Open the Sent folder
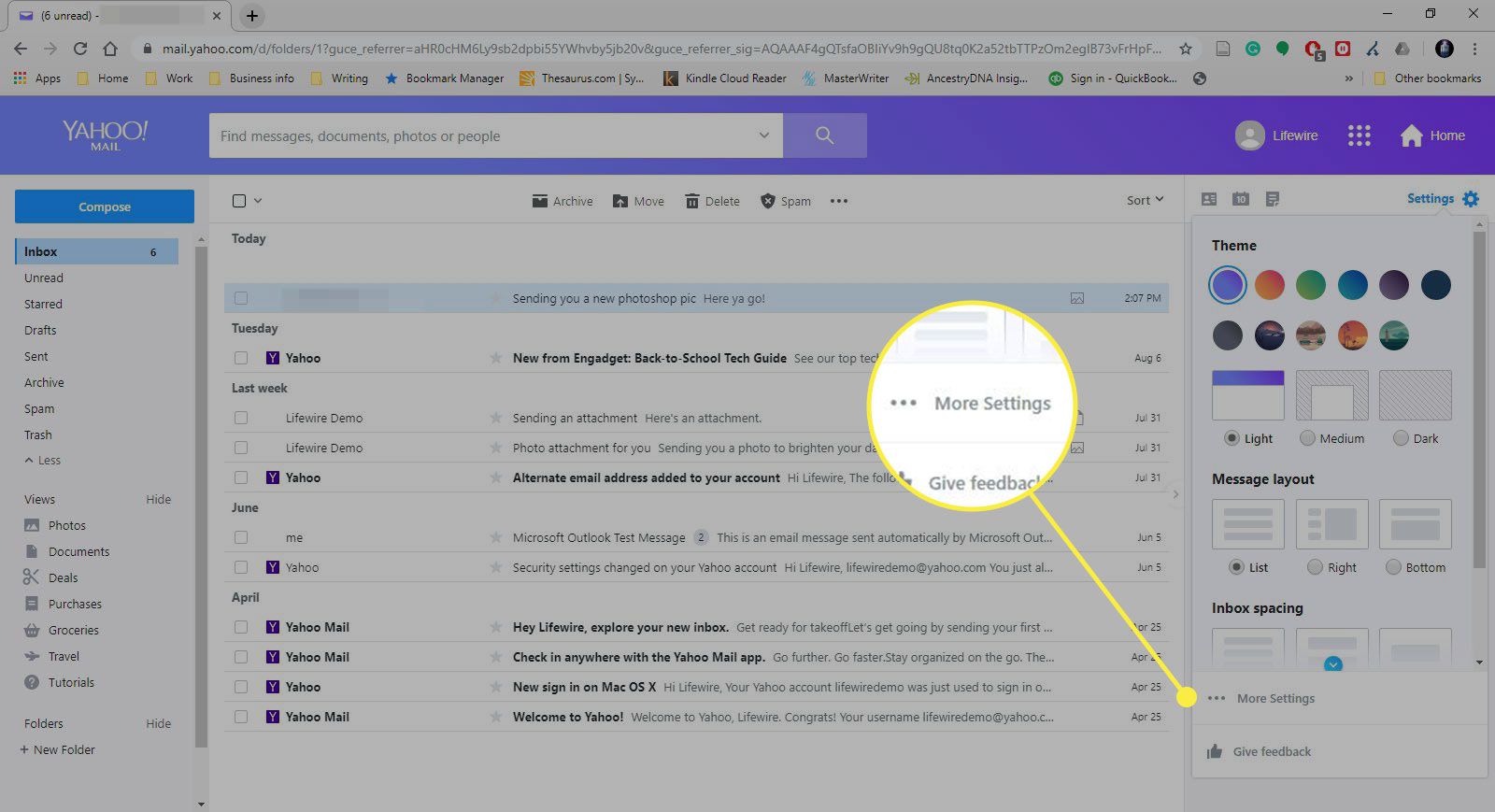 tap(36, 356)
